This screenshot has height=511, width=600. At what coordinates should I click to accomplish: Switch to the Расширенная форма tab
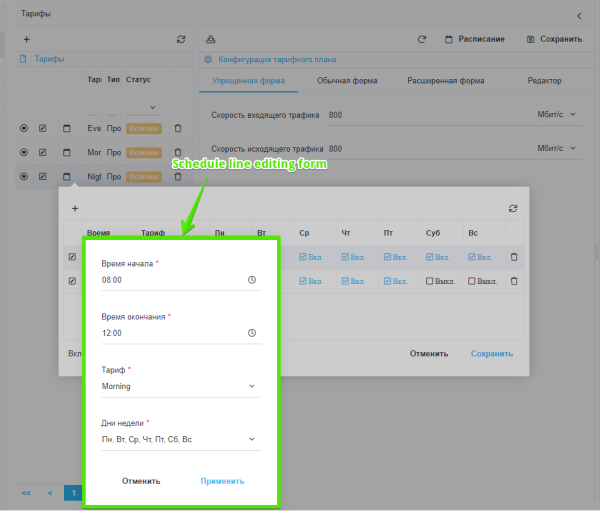[x=444, y=81]
